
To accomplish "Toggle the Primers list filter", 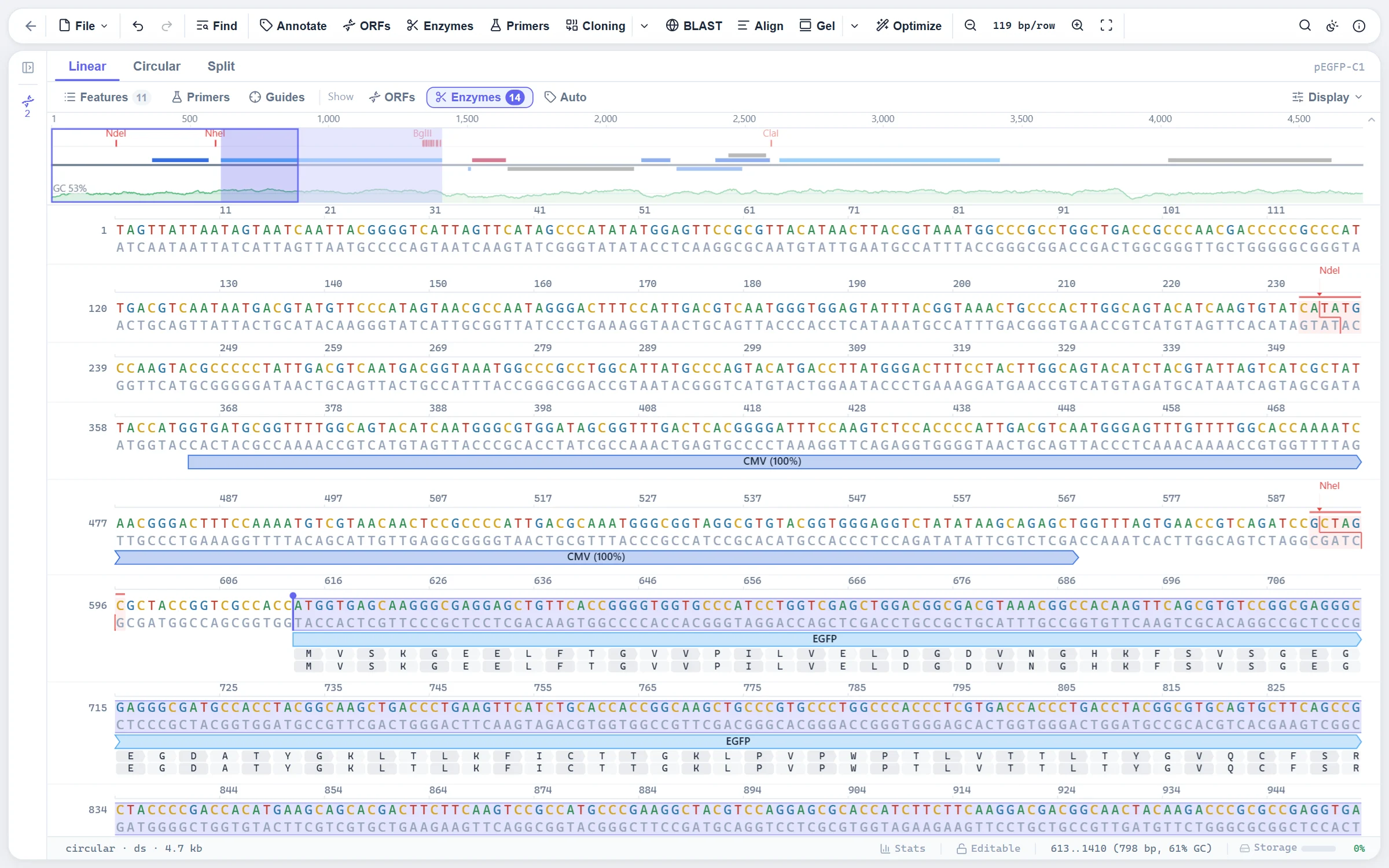I will 201,97.
